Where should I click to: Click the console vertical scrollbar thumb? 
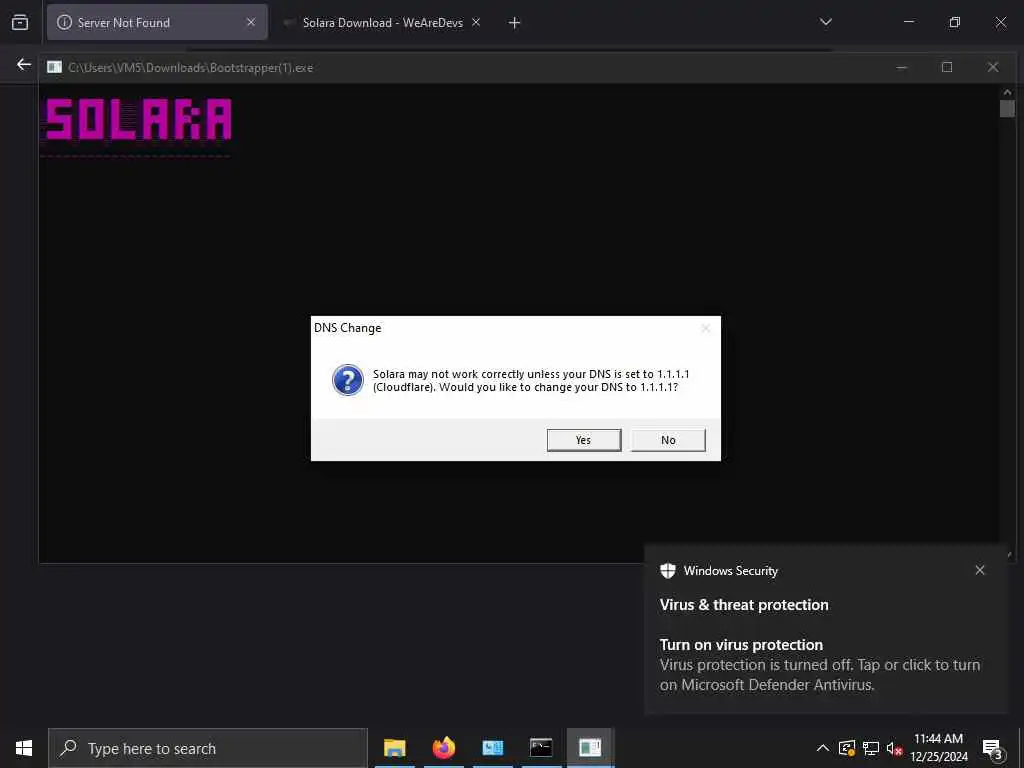click(x=1007, y=108)
